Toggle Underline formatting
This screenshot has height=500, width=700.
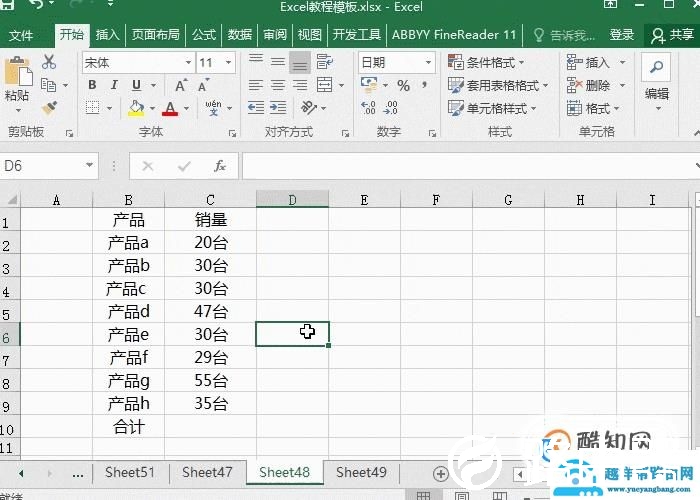136,85
